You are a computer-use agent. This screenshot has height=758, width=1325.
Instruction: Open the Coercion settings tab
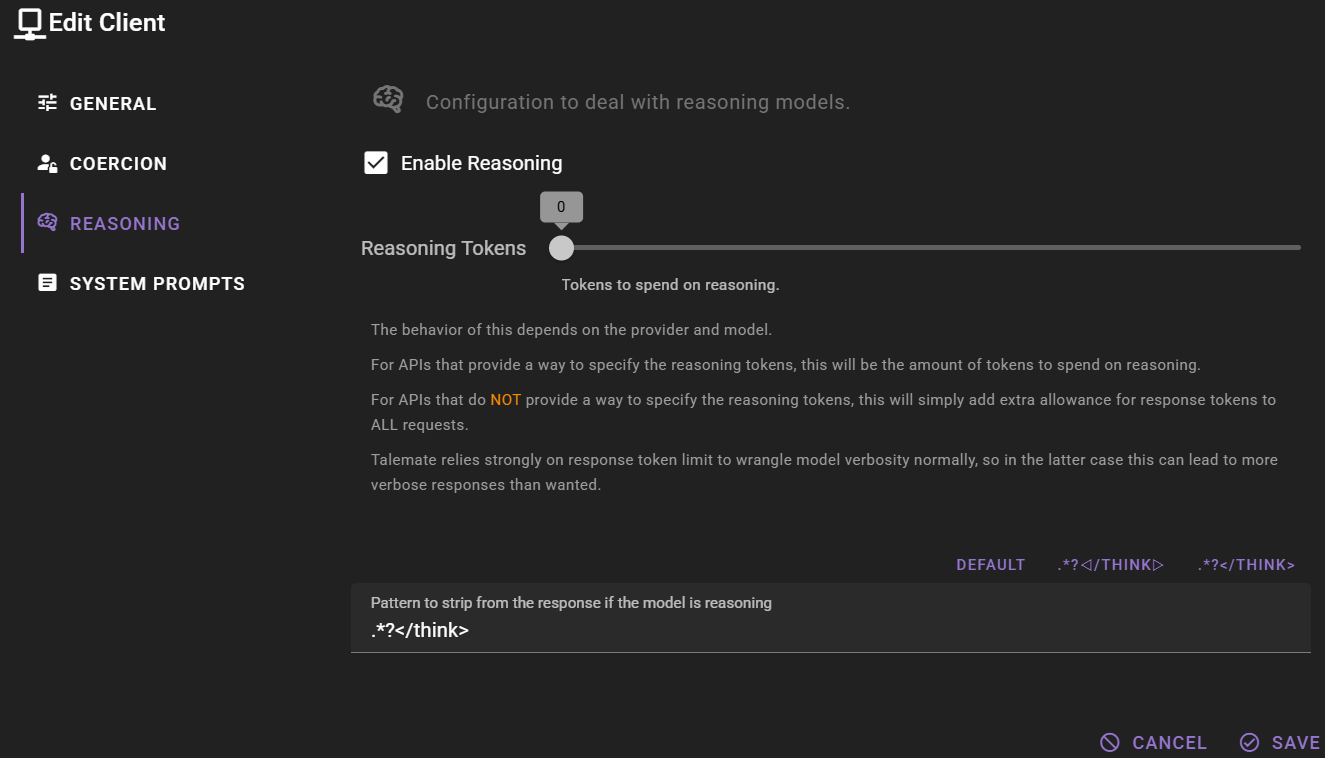(x=118, y=164)
